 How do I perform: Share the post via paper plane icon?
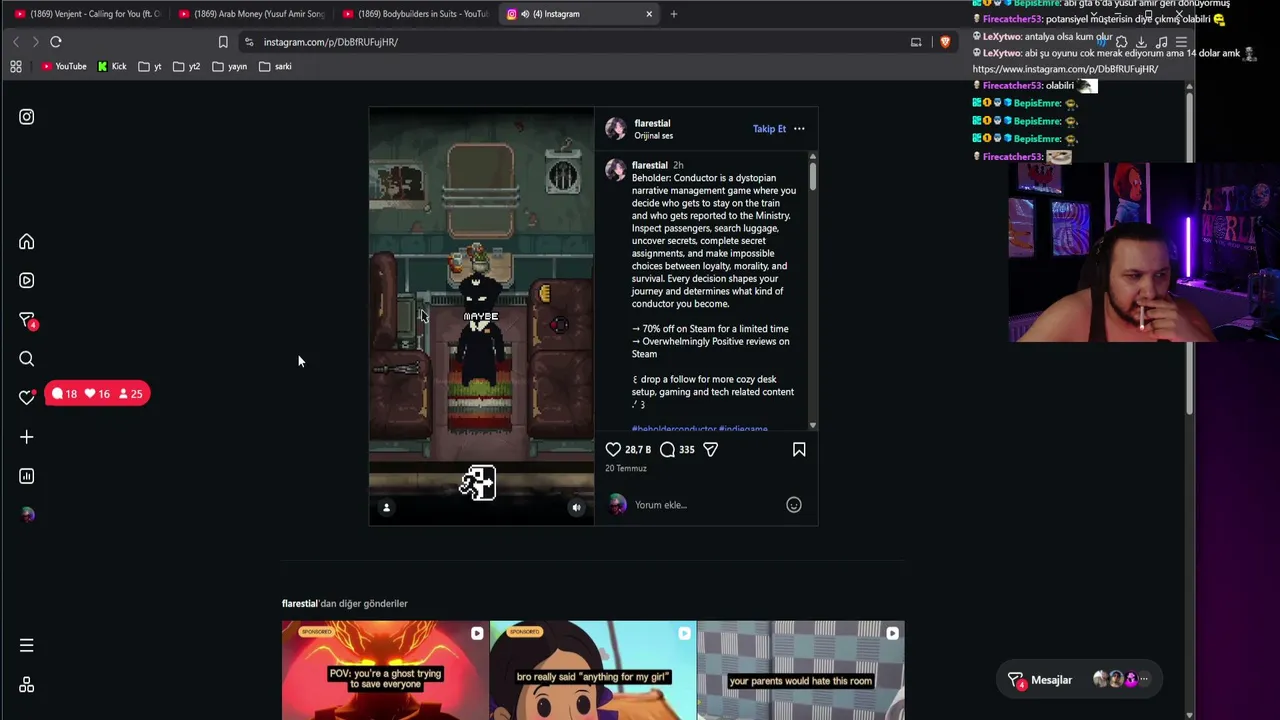pos(710,450)
